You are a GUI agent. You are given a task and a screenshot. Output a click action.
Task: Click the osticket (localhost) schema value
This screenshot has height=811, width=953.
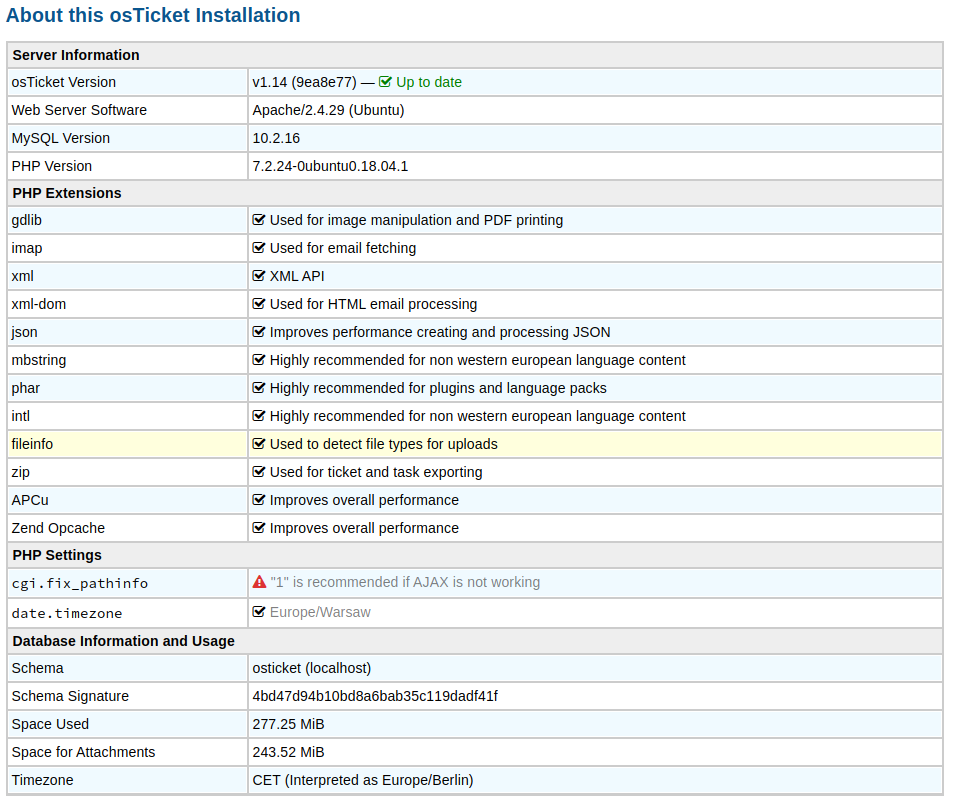[x=312, y=668]
